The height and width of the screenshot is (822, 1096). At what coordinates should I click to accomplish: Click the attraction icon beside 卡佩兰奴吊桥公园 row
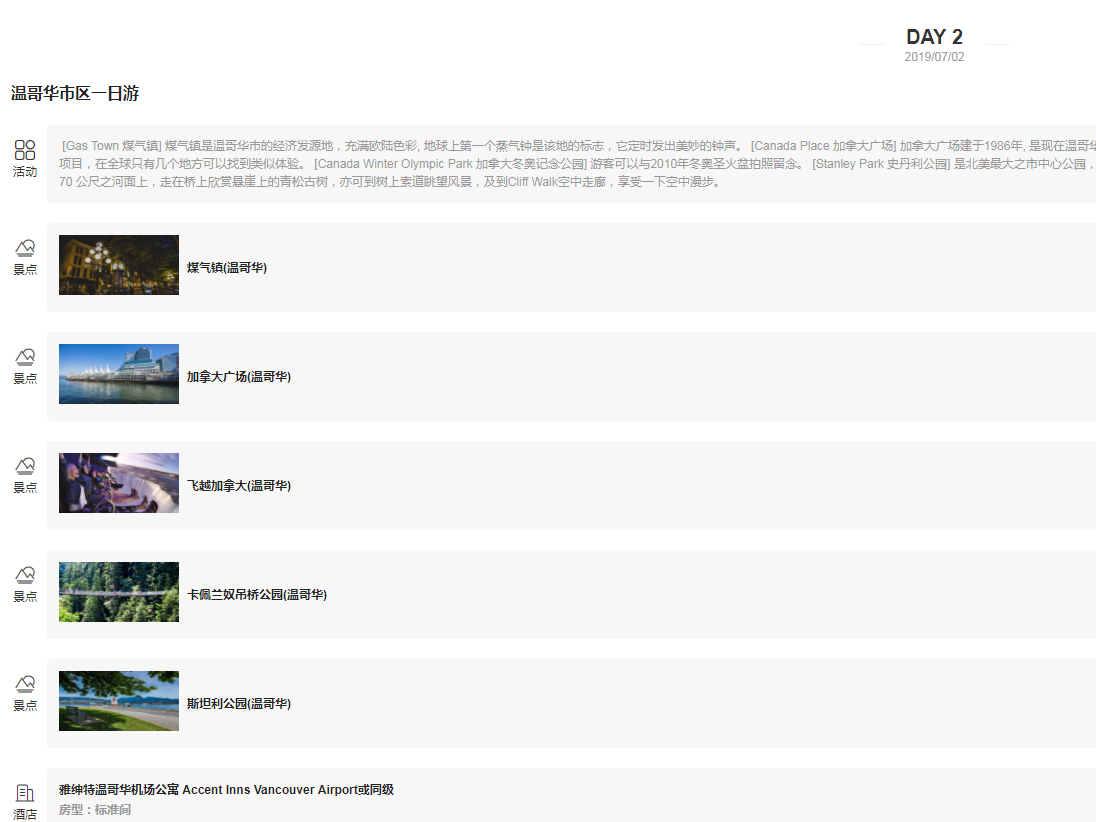click(x=25, y=575)
